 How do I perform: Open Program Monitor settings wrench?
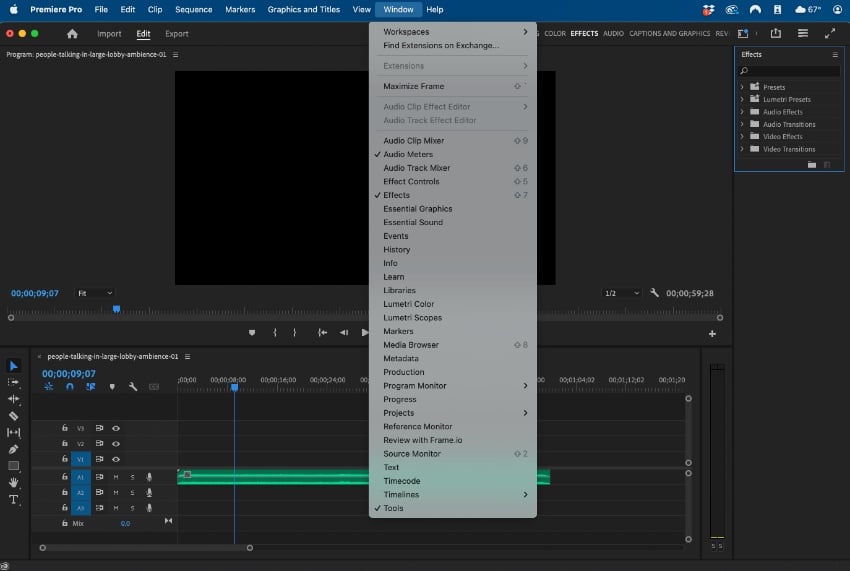(654, 293)
